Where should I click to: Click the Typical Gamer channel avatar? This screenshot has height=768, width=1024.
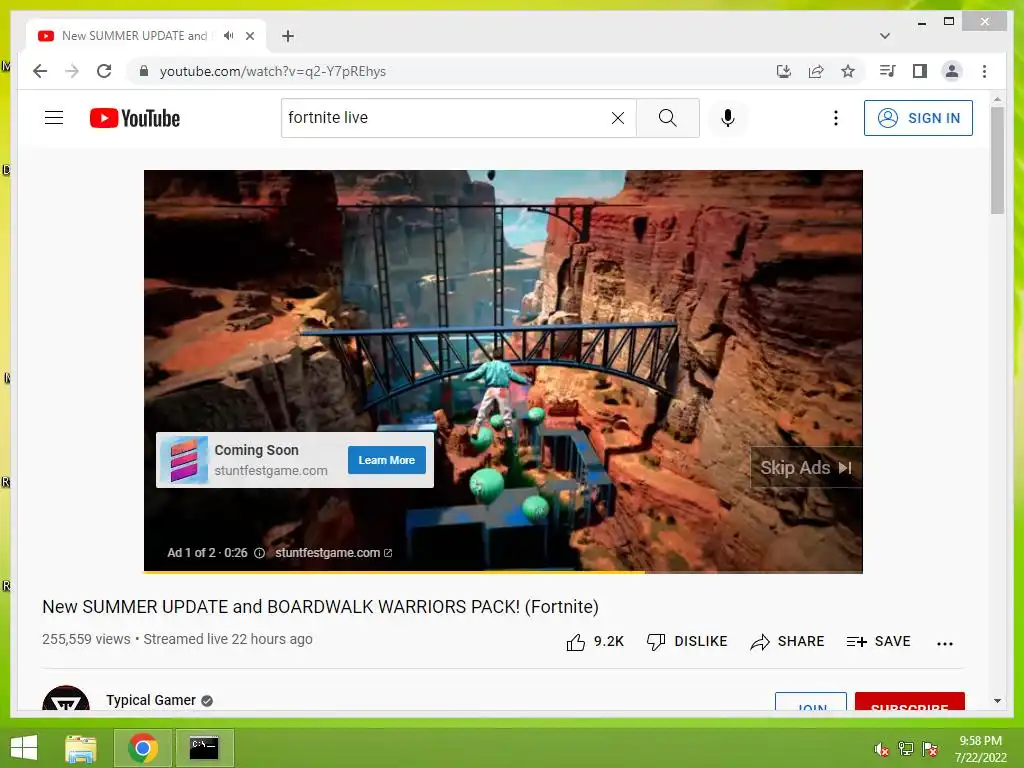[66, 698]
